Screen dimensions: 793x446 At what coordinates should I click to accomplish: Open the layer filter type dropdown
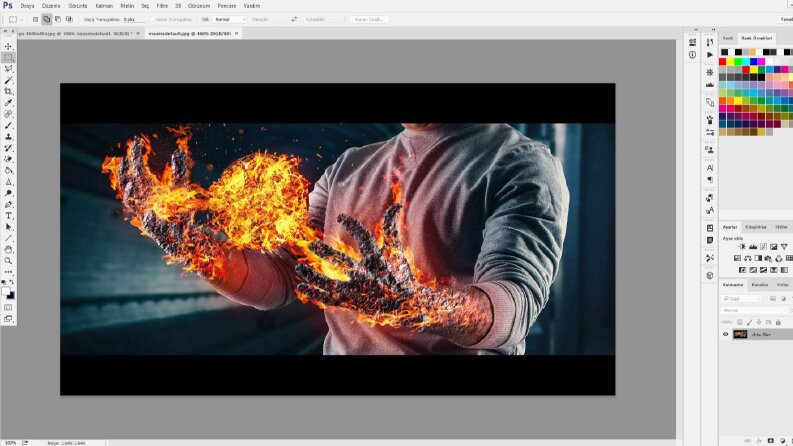click(742, 299)
